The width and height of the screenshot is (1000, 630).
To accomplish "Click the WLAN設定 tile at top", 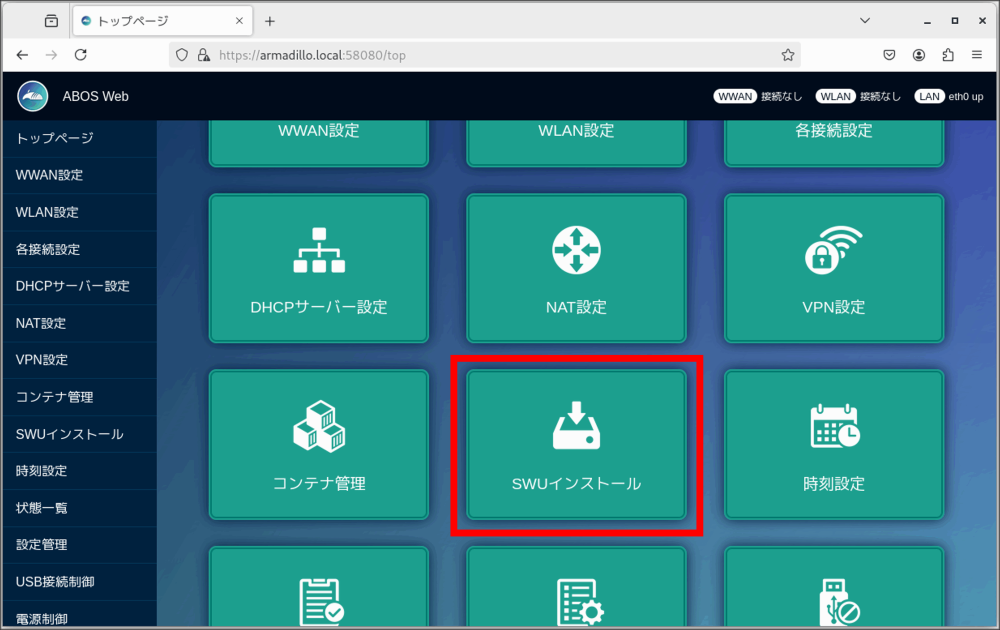I will (x=576, y=135).
